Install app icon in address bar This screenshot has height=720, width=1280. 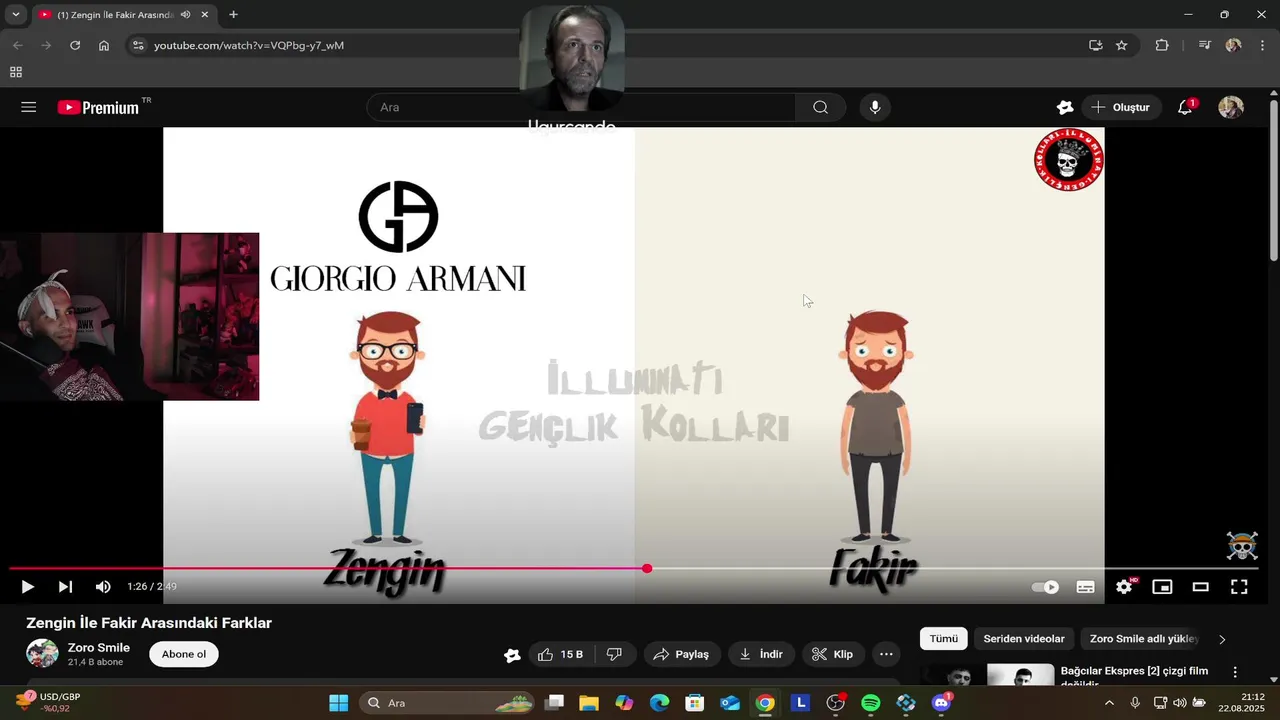(1095, 45)
